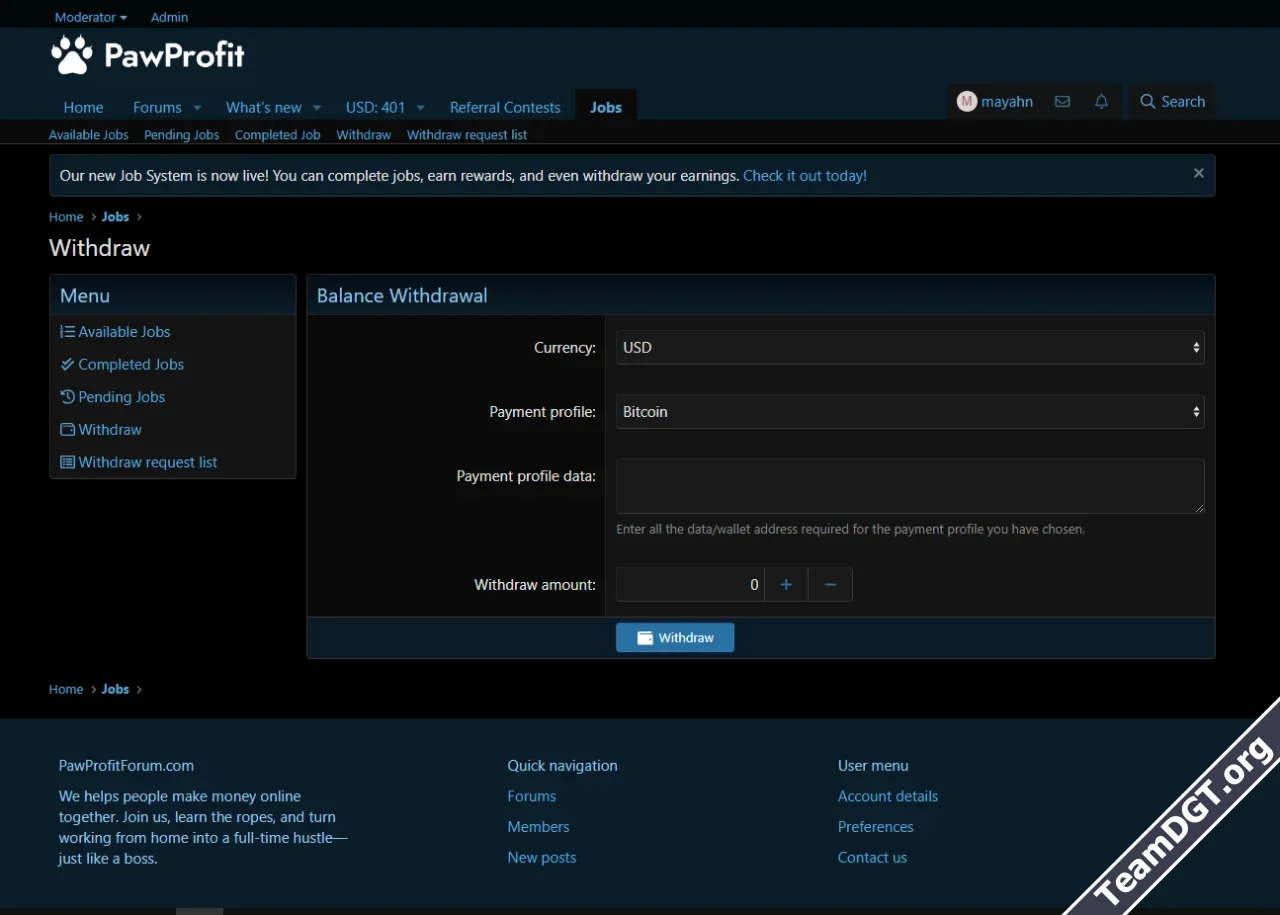This screenshot has width=1280, height=915.
Task: Go to Referral Contests tab
Action: pos(504,108)
